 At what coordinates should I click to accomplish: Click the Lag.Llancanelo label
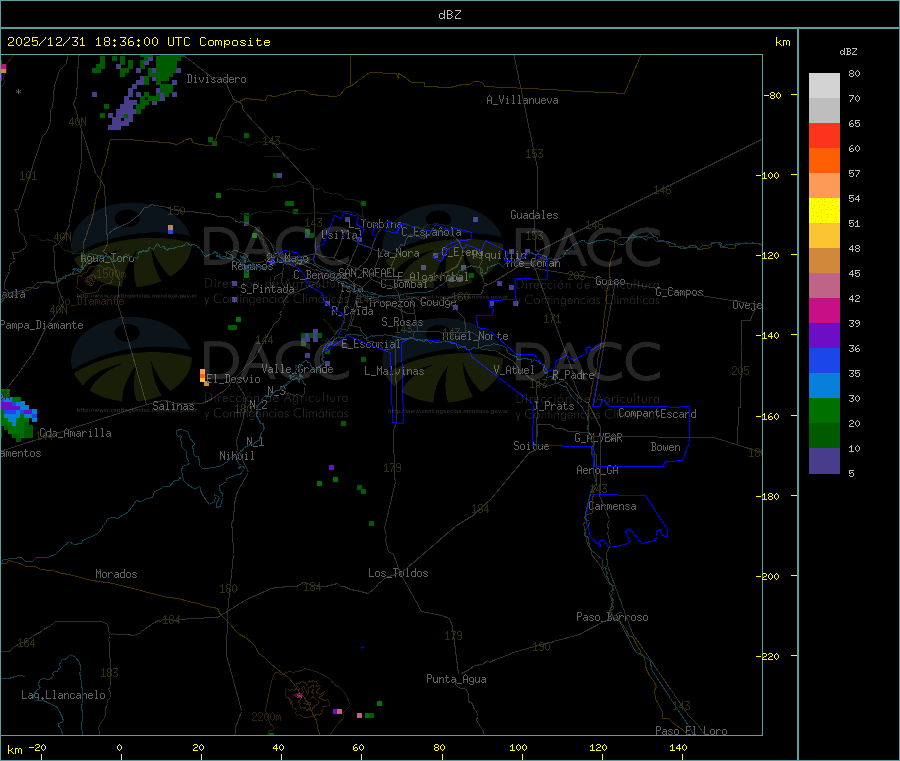click(63, 695)
